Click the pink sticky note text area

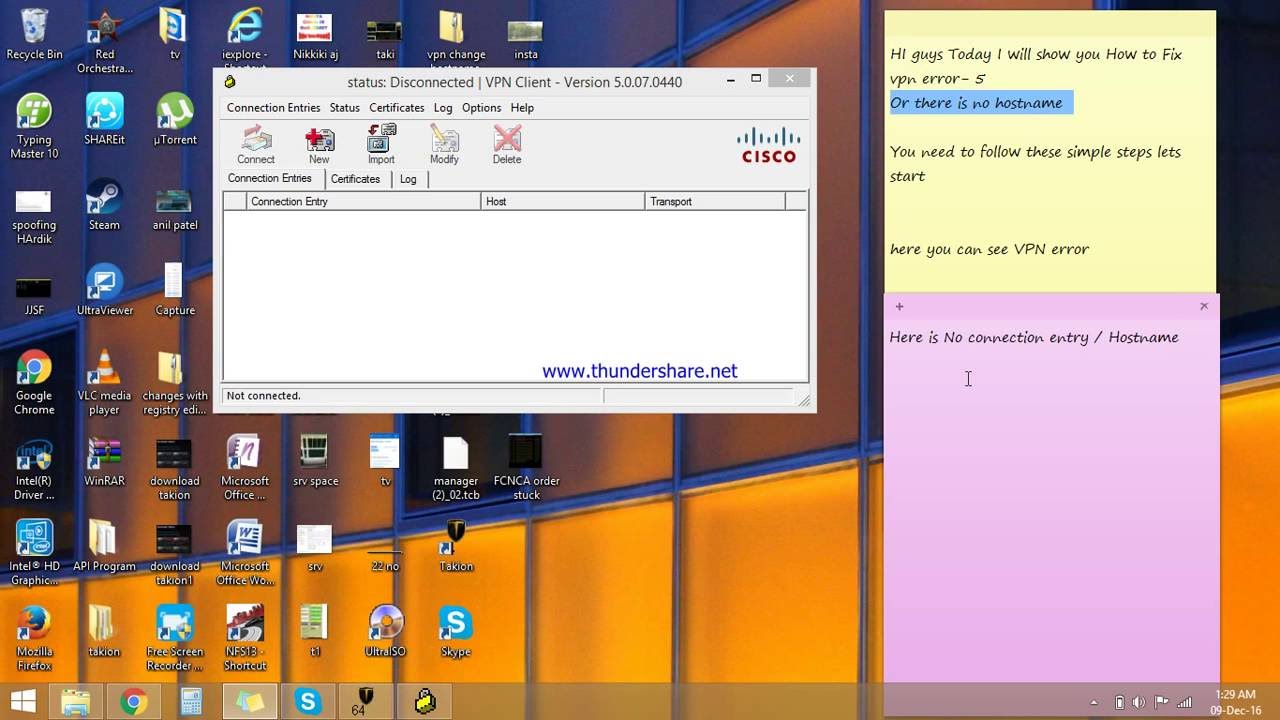click(x=1050, y=500)
